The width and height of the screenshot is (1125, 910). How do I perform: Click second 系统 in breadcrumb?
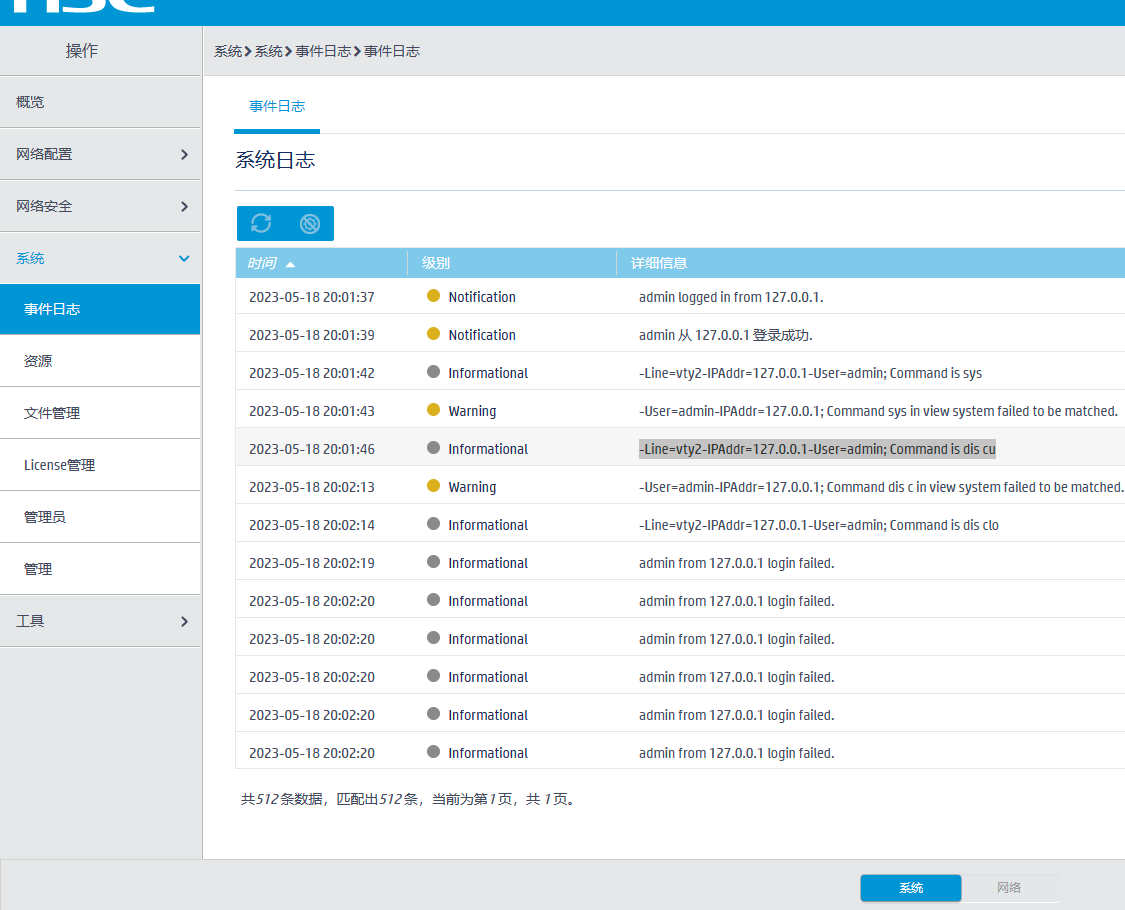pos(269,51)
